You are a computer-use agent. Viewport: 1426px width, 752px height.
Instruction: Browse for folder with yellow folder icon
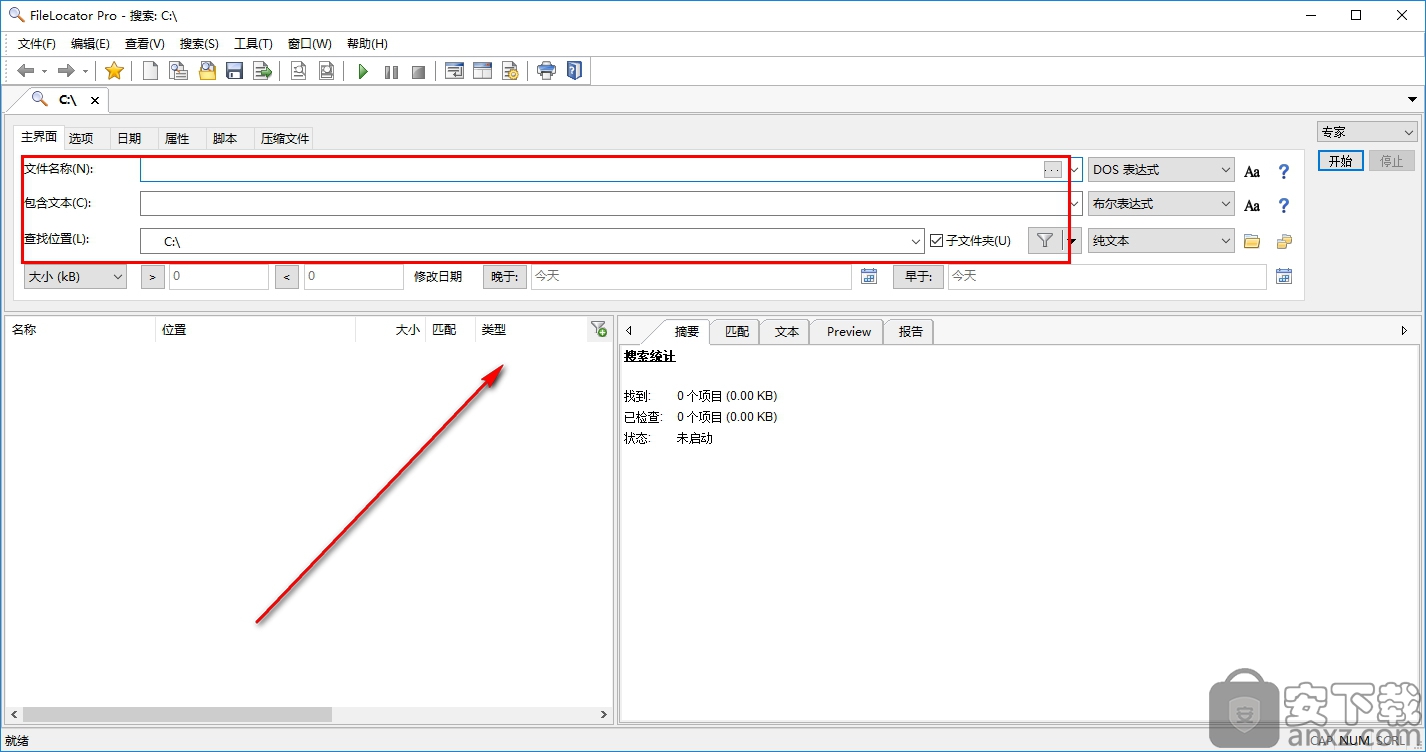coord(1252,241)
